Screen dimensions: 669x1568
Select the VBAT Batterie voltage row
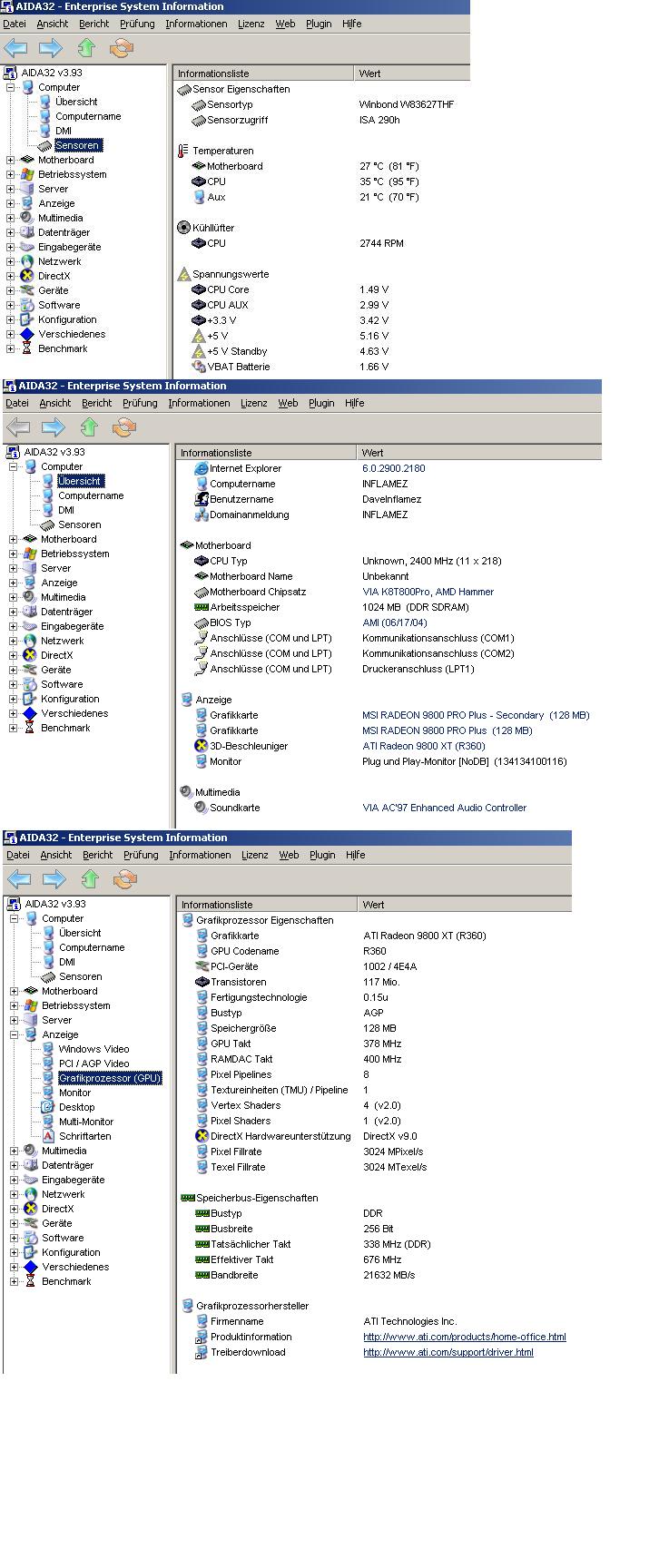(x=238, y=367)
